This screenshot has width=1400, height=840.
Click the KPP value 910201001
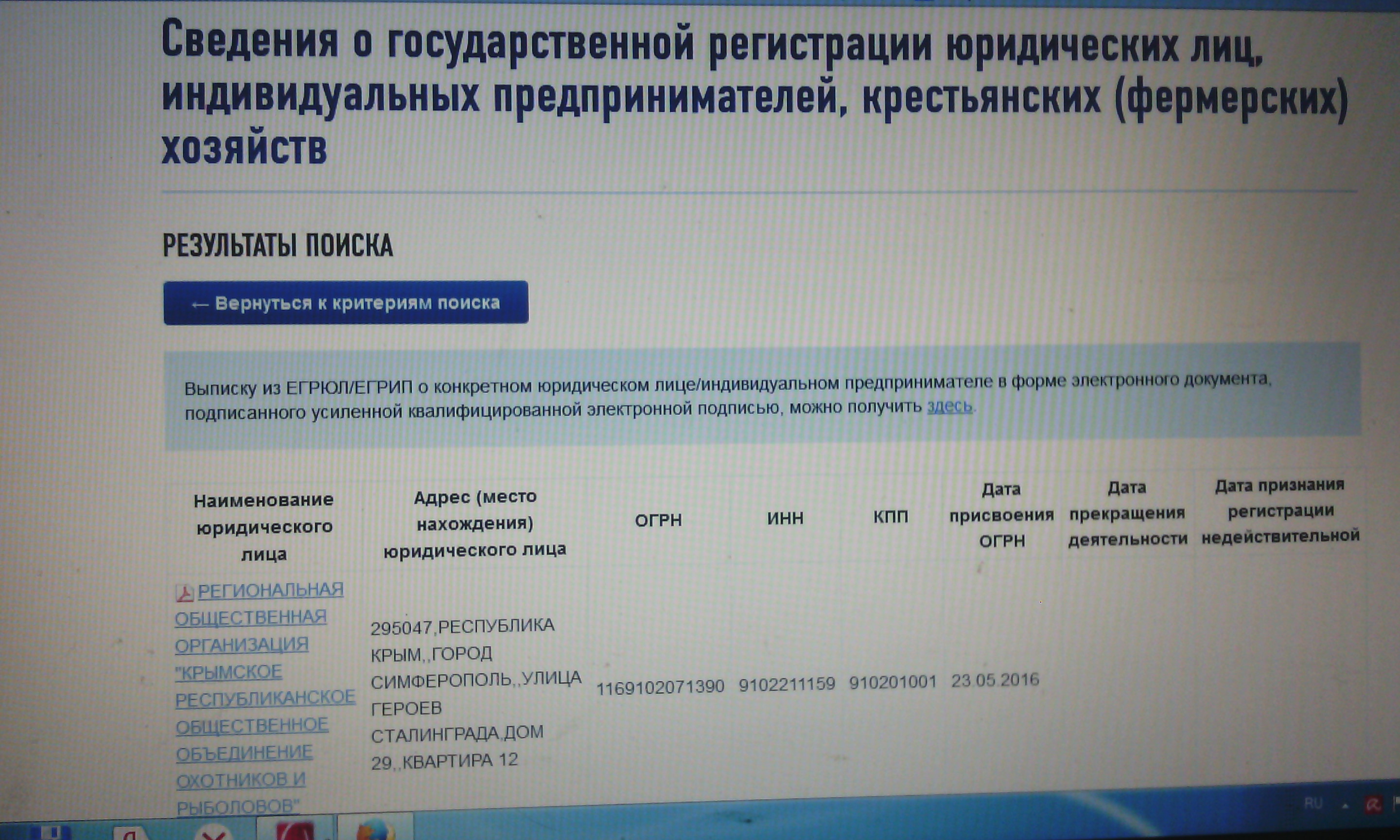(x=892, y=682)
